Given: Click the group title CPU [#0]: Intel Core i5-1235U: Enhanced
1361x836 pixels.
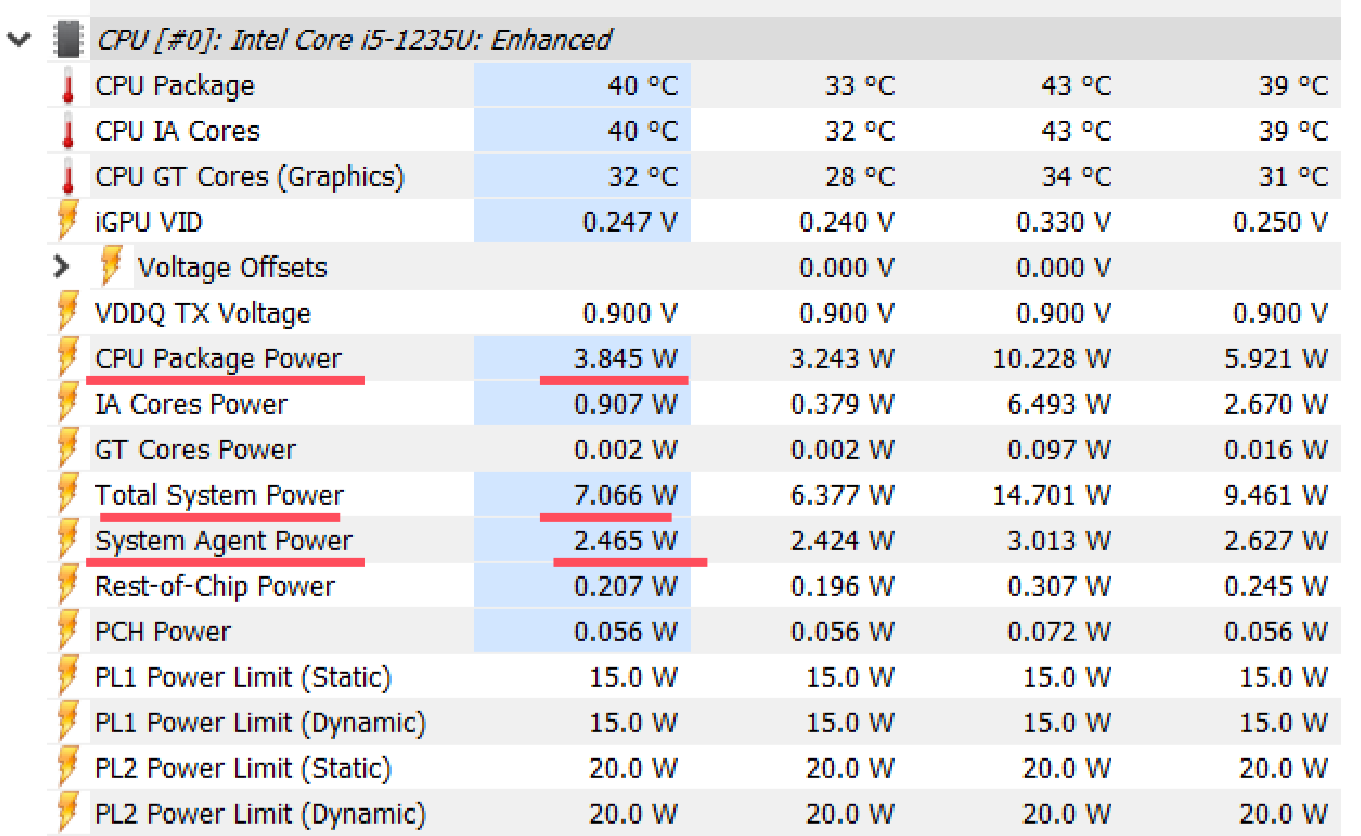Looking at the screenshot, I should 354,40.
